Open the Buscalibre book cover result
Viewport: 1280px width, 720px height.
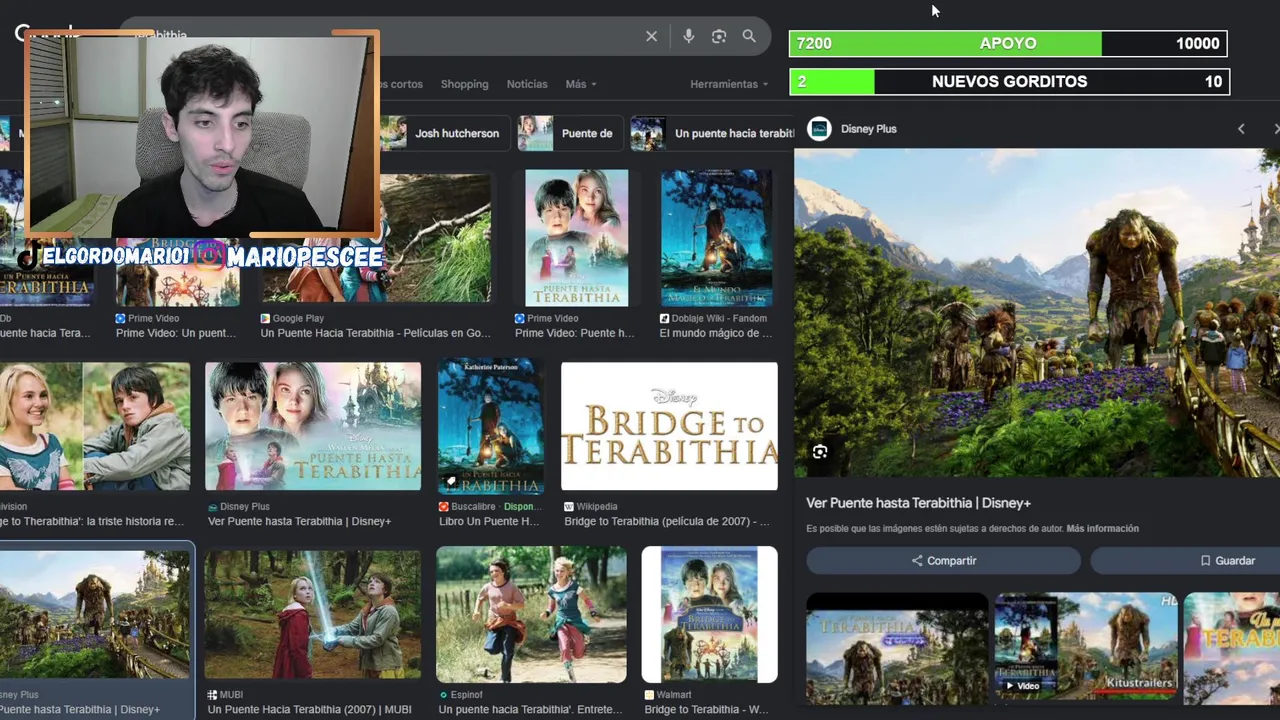[490, 426]
